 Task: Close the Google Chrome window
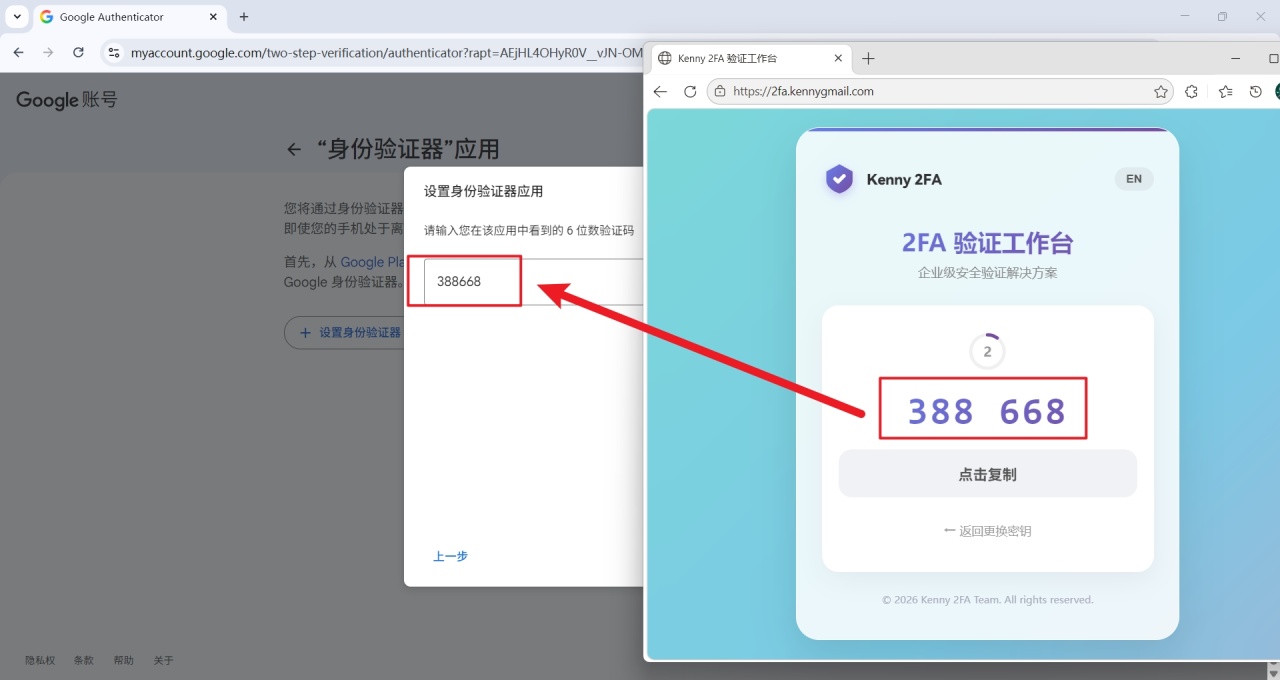coord(1260,16)
